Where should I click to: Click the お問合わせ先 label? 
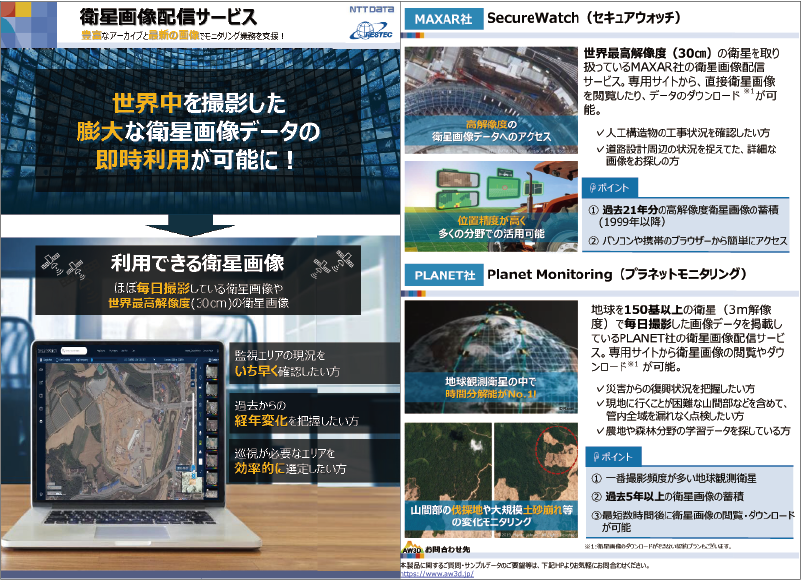pos(447,549)
